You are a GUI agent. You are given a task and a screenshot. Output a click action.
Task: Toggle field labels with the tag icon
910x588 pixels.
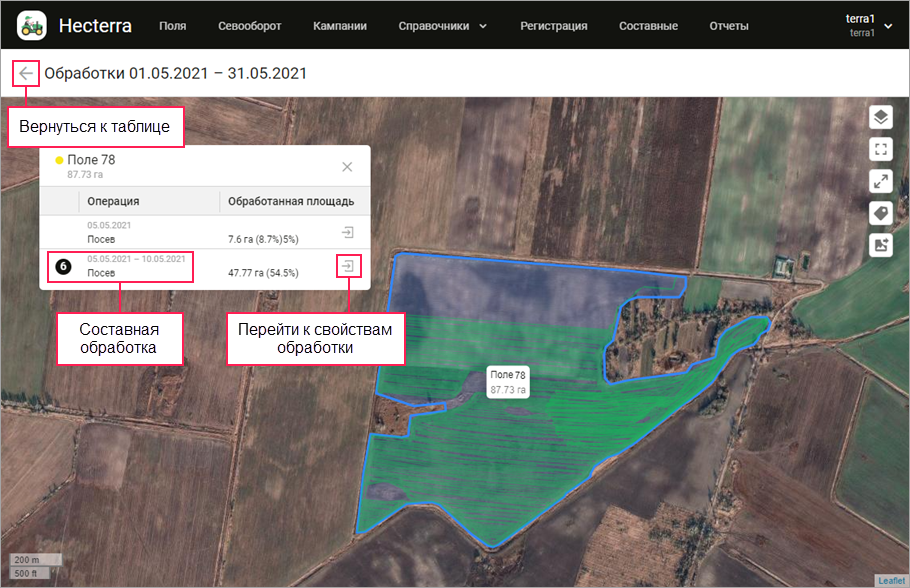click(x=880, y=213)
